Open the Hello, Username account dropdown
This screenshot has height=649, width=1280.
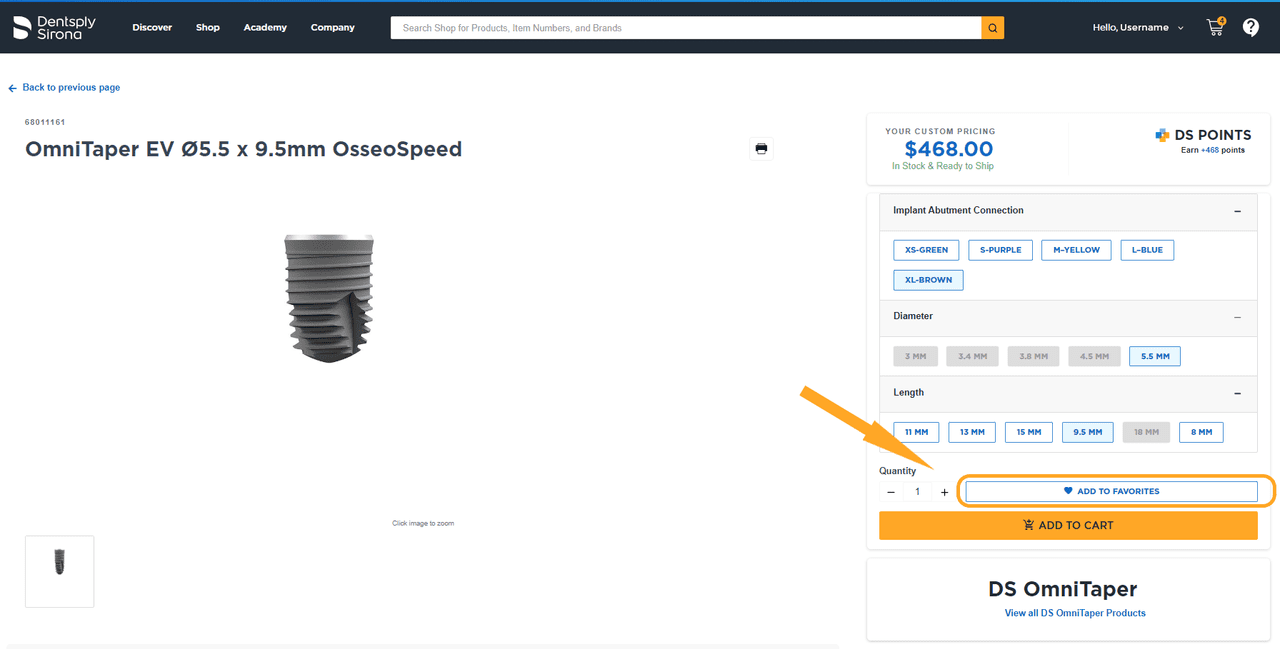[1137, 28]
